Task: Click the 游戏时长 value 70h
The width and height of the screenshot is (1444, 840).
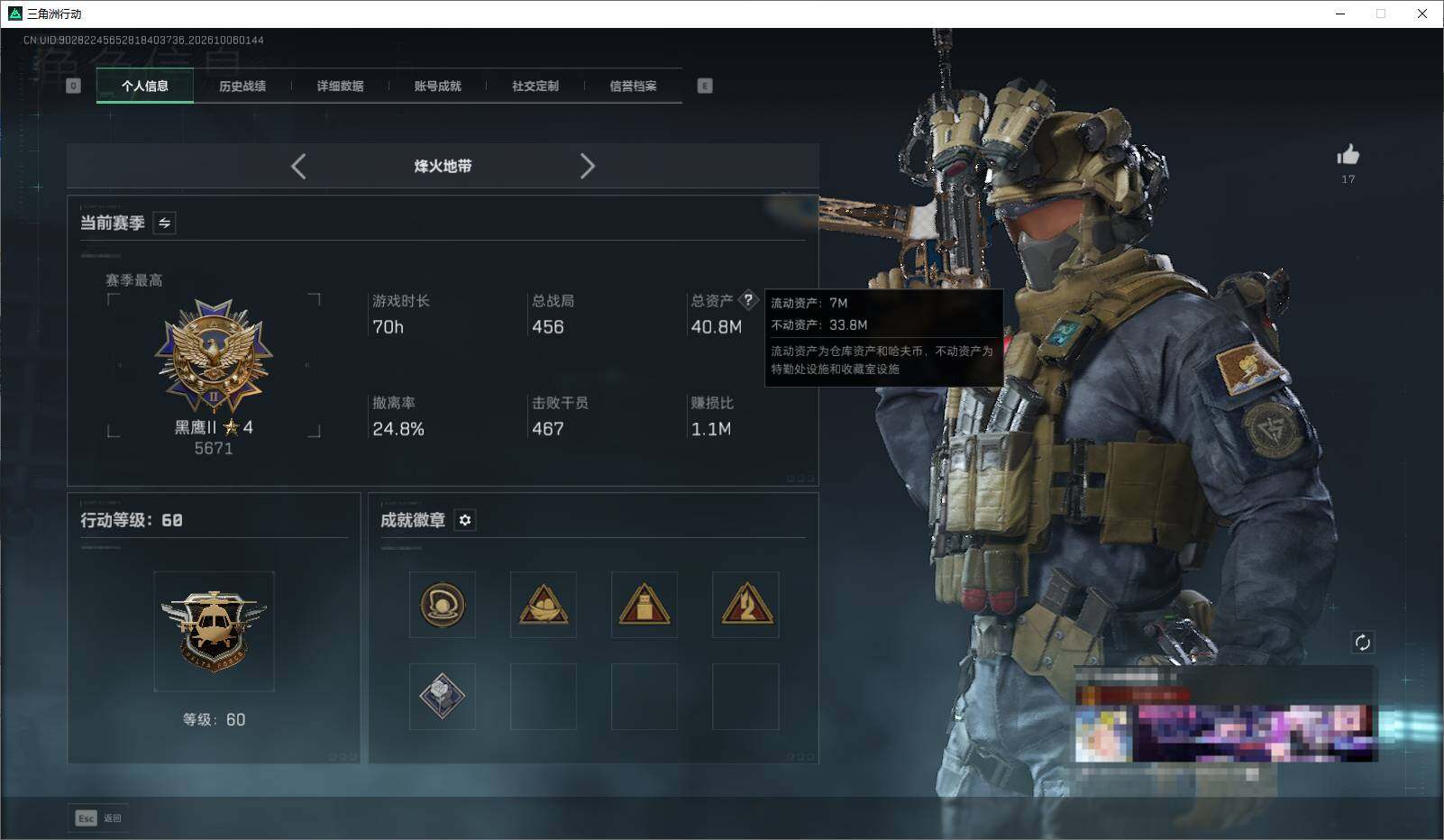Action: [x=388, y=327]
